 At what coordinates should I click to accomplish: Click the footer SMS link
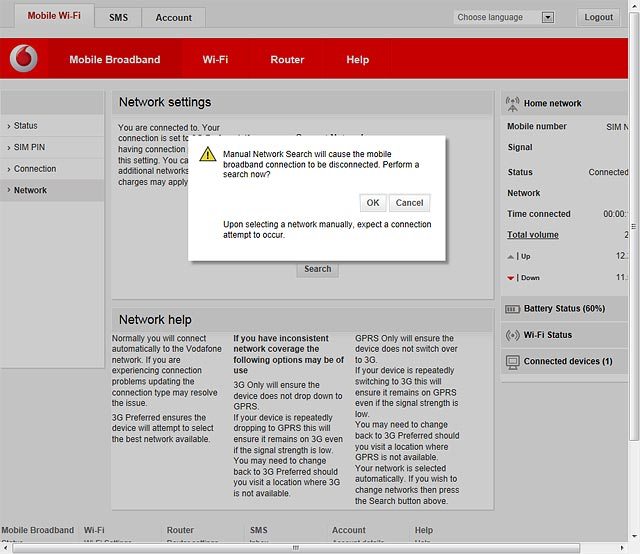pyautogui.click(x=258, y=530)
